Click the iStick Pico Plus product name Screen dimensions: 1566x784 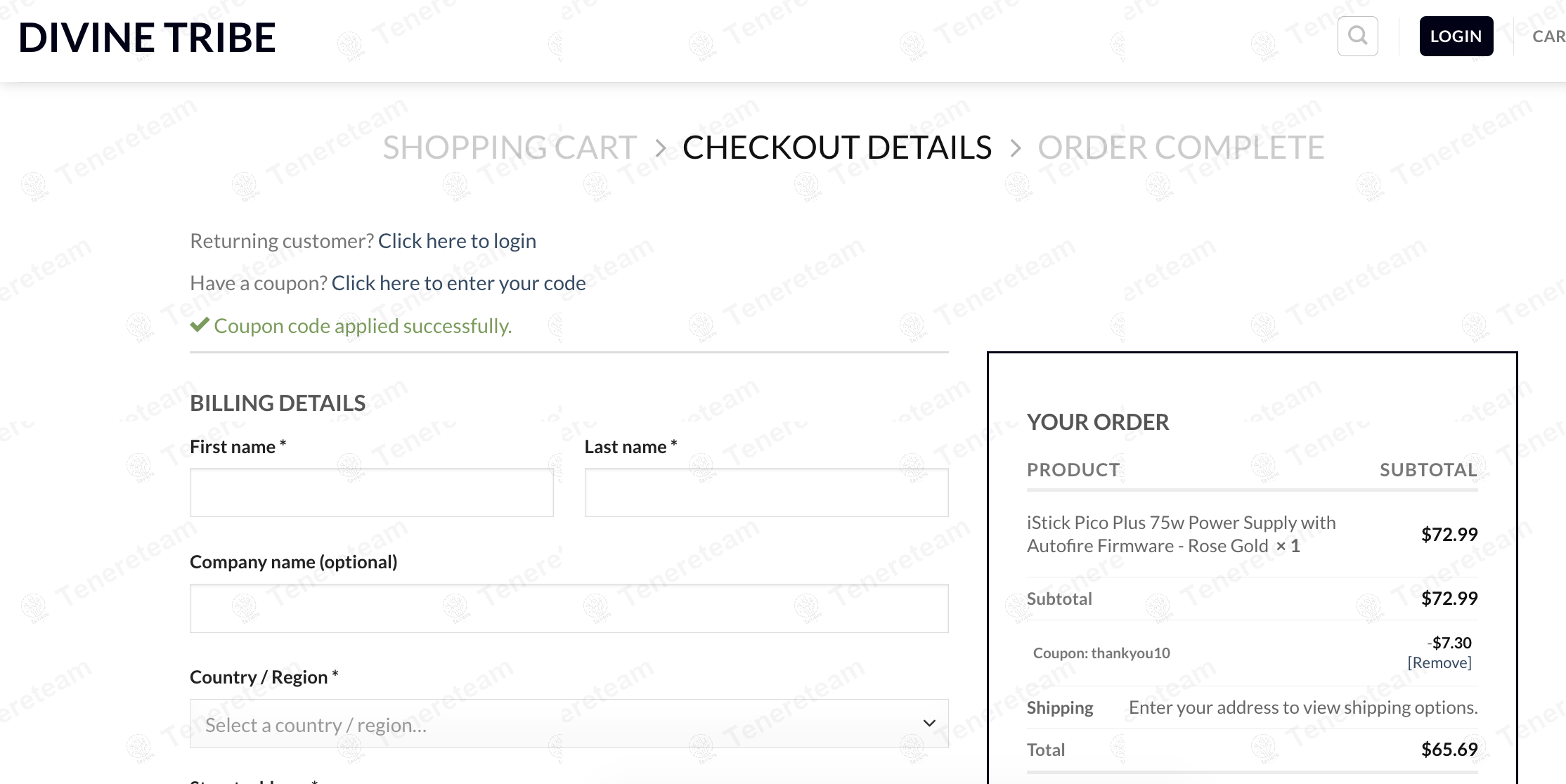(1181, 534)
